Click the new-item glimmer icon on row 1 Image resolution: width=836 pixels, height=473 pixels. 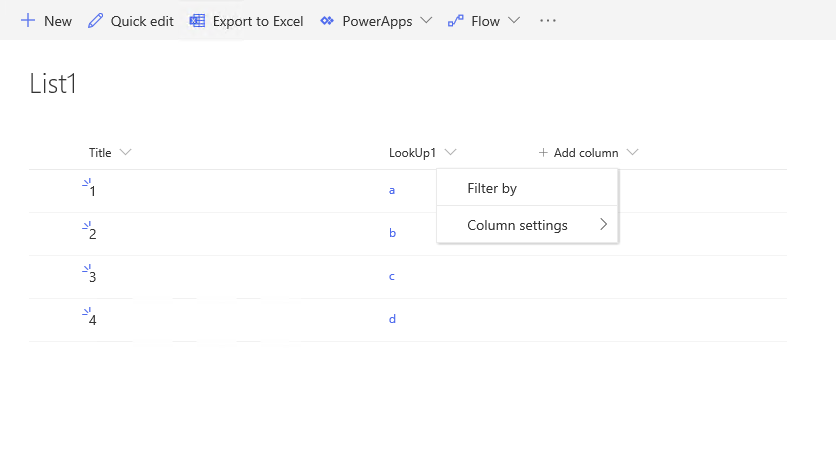click(87, 183)
